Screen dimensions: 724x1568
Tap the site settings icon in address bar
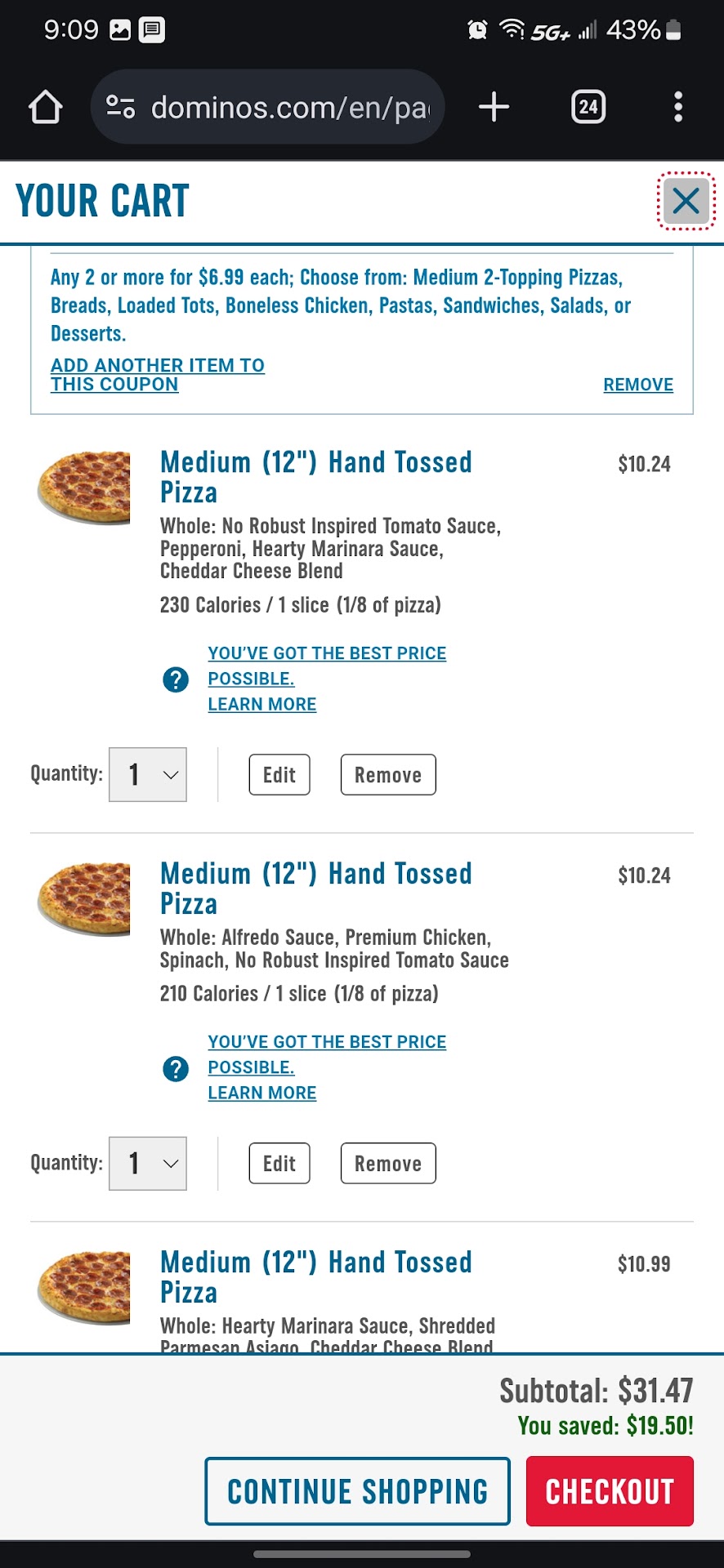coord(121,107)
